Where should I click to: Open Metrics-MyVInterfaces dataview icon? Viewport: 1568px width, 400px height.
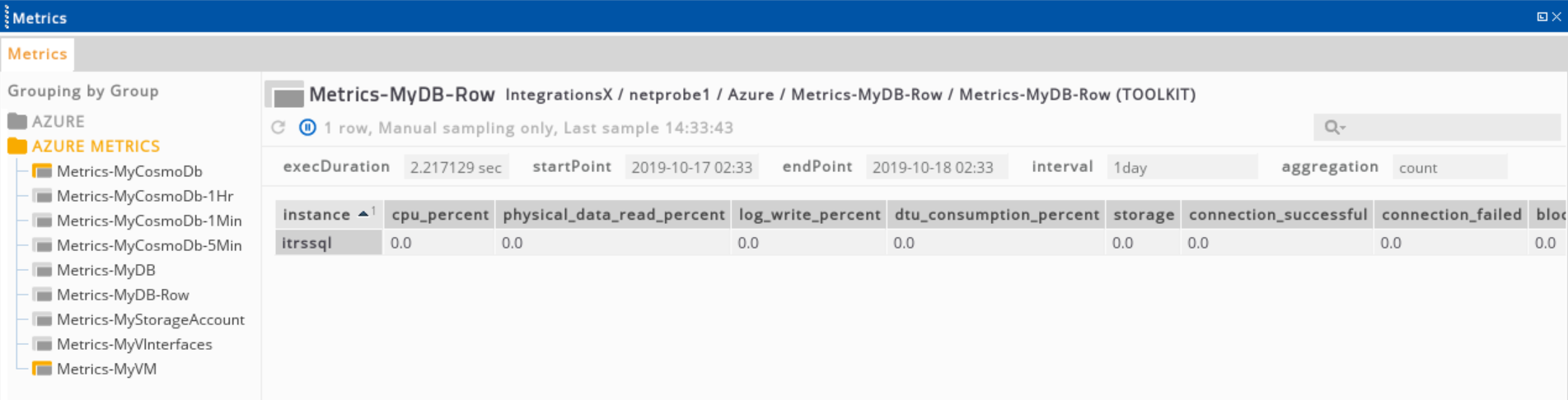pos(42,344)
